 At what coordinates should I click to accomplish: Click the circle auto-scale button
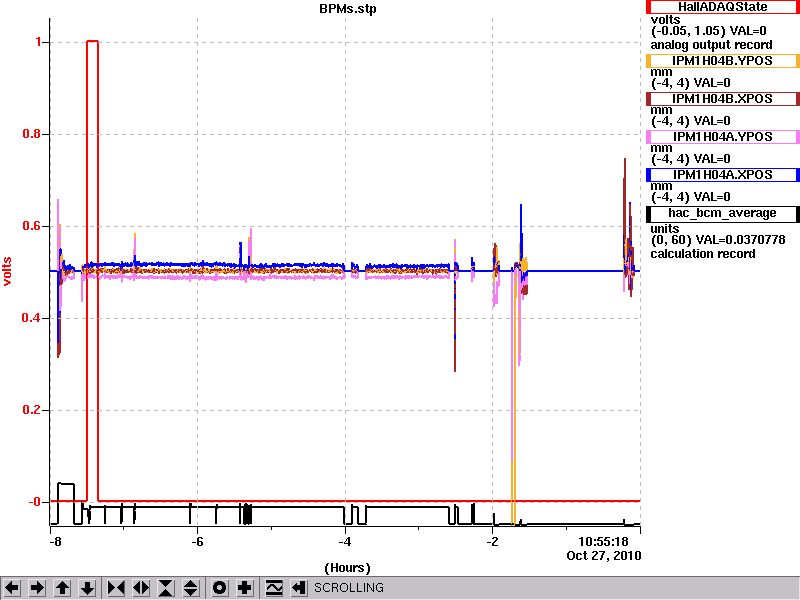point(220,588)
